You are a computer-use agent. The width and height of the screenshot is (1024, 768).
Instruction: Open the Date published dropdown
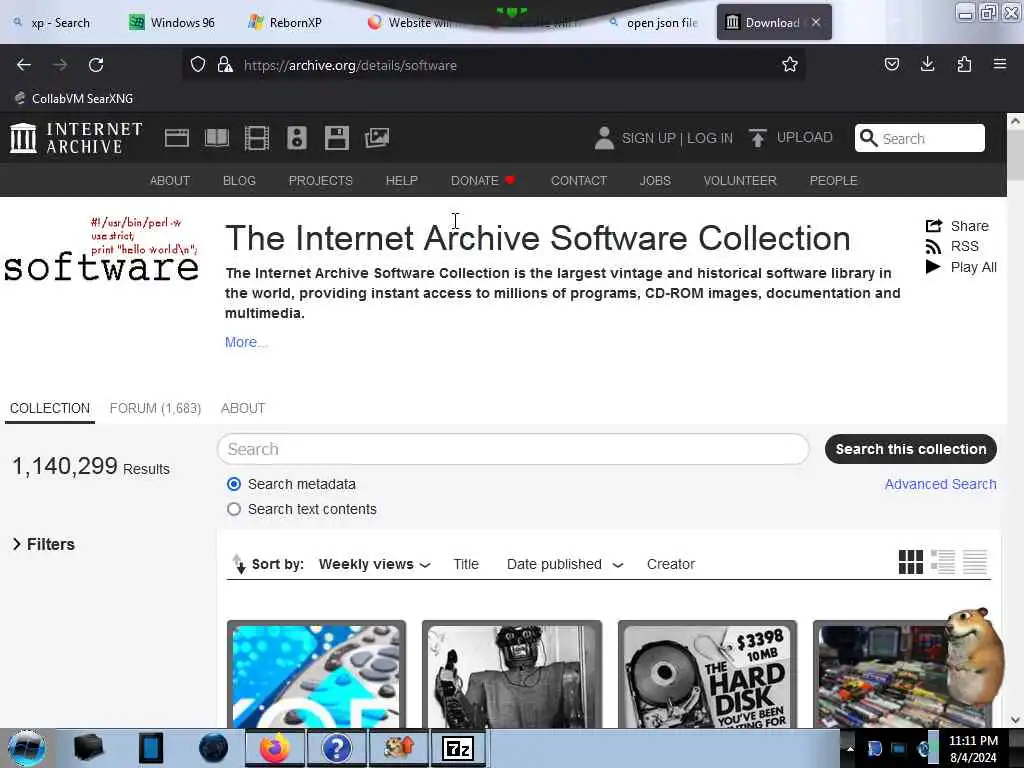pyautogui.click(x=565, y=564)
